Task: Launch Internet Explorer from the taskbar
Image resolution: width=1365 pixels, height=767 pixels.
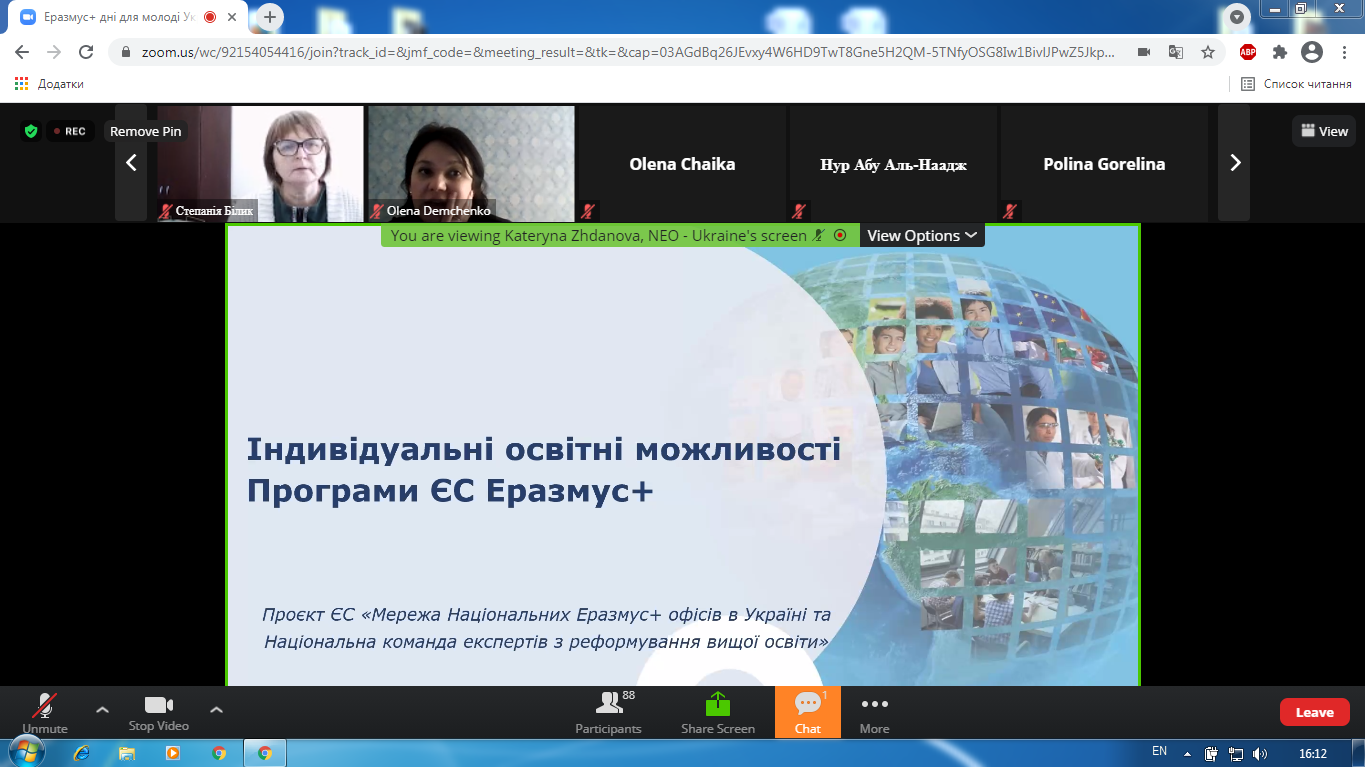Action: pos(82,753)
